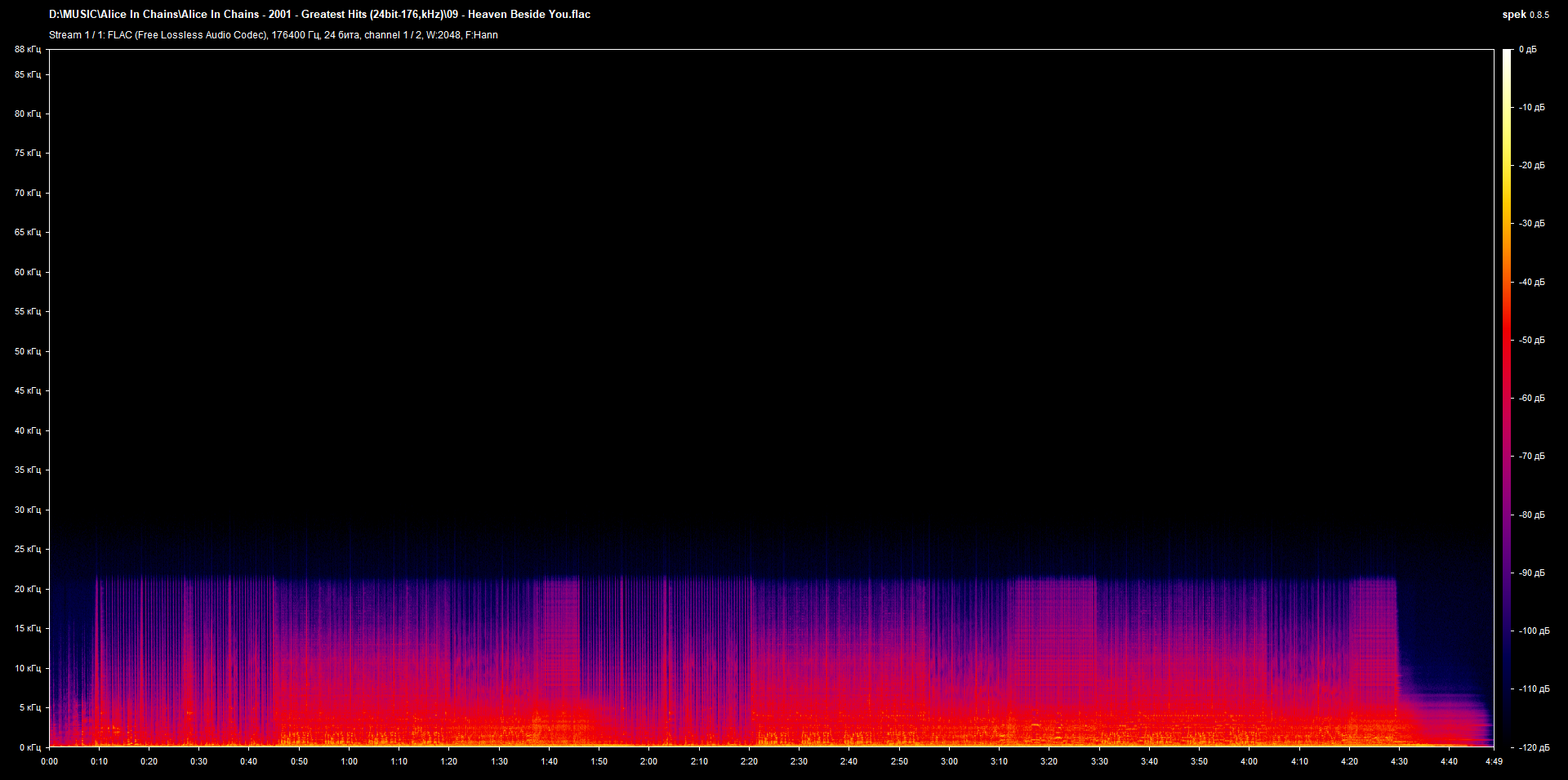This screenshot has width=1568, height=780.
Task: Click the 0 кГц bottom frequency label
Action: (29, 746)
